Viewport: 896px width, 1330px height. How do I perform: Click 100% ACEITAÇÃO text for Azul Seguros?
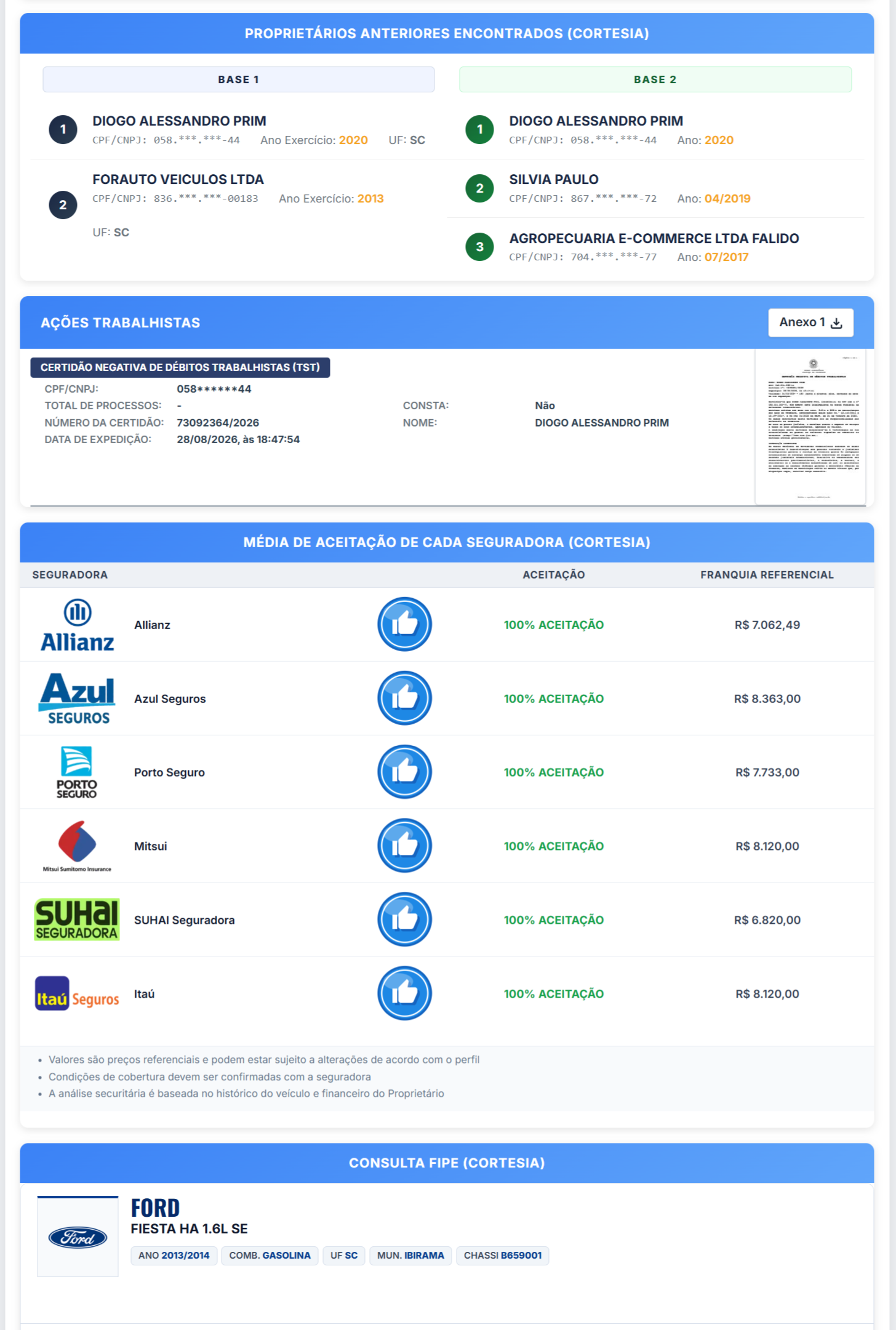click(554, 699)
